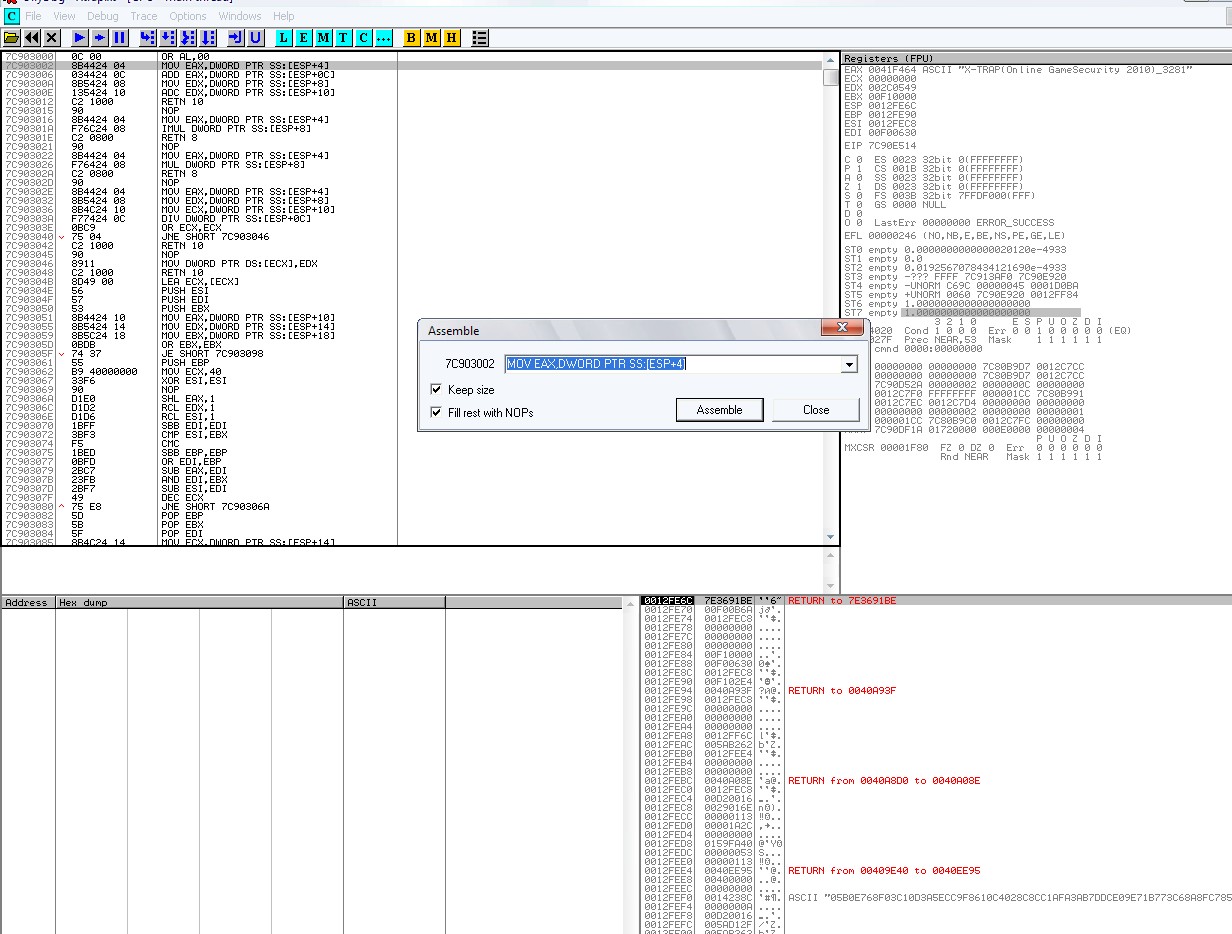Click the cyan ellipsis more windows icon
The image size is (1232, 934).
(384, 38)
